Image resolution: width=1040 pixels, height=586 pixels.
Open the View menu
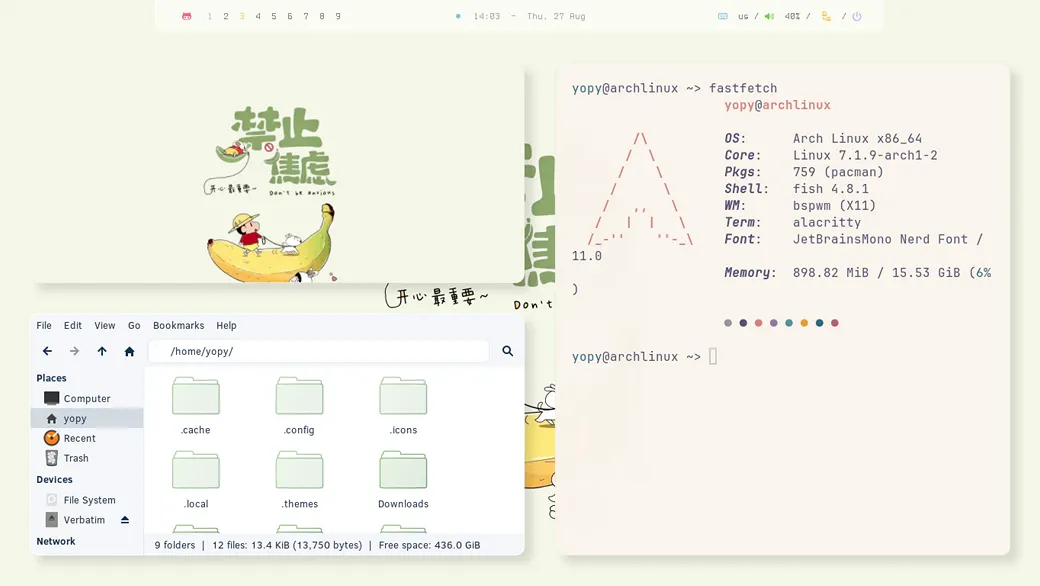pyautogui.click(x=105, y=325)
